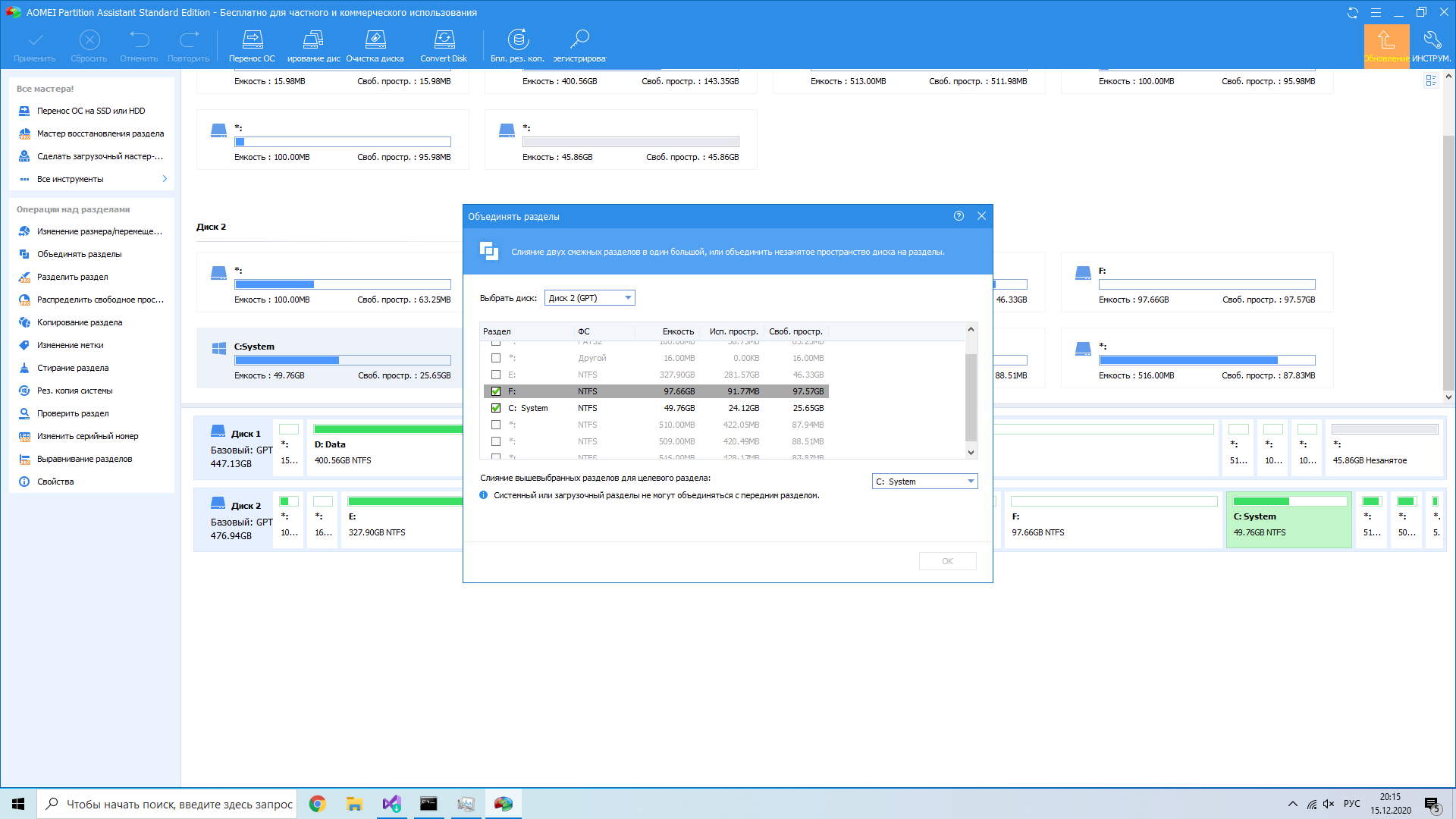Select C: System block in Disk 2 map

click(1288, 519)
